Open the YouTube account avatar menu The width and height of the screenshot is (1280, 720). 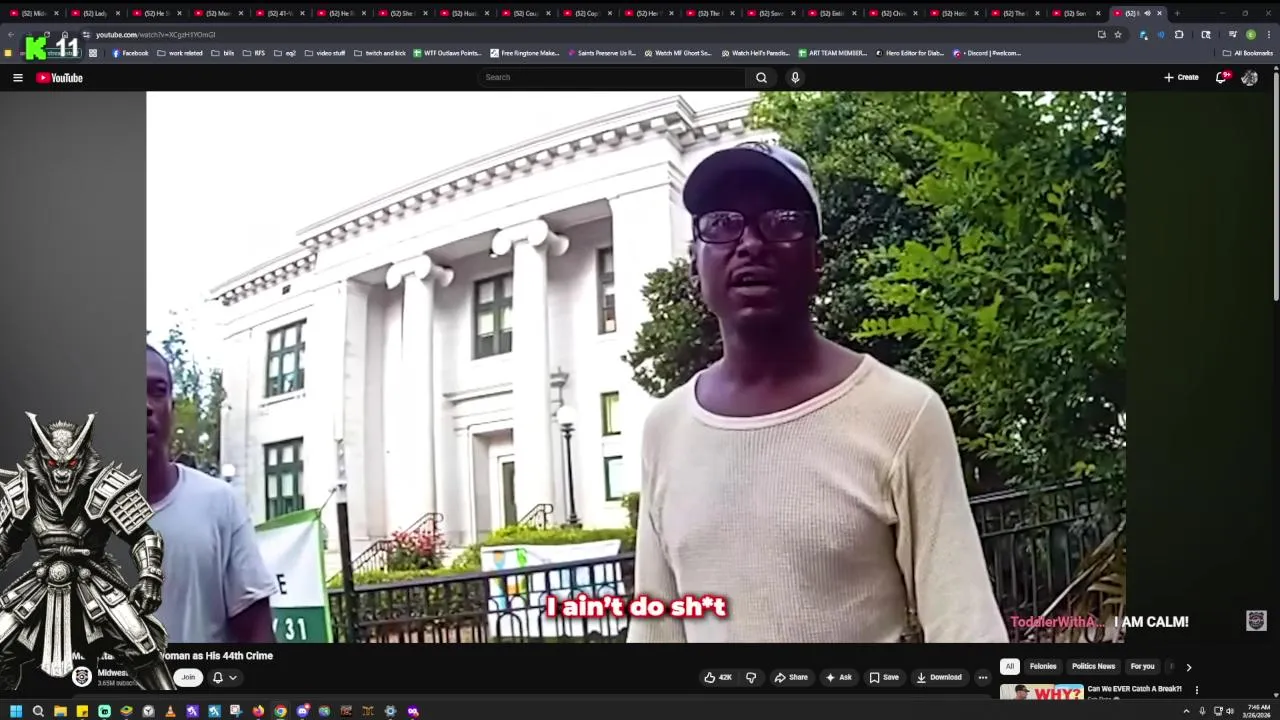[x=1249, y=77]
